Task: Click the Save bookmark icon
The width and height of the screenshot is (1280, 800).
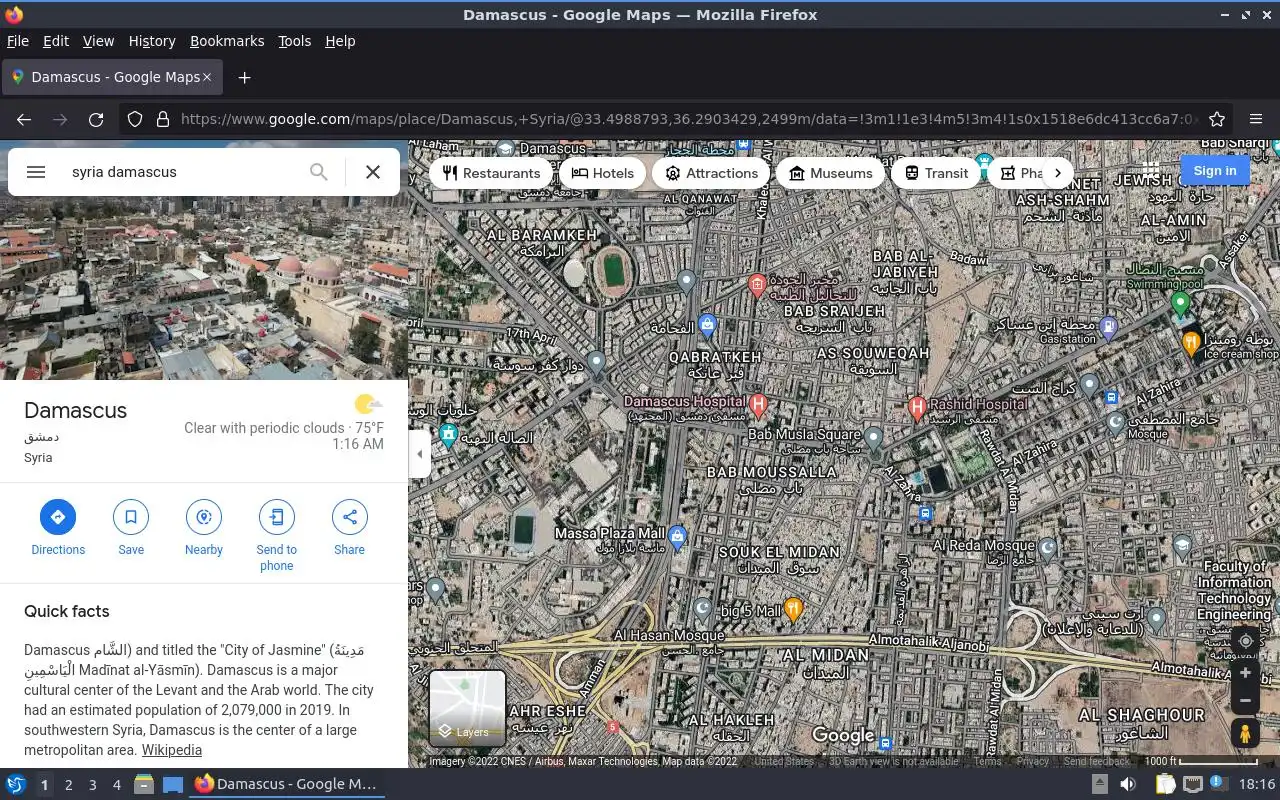Action: [131, 517]
